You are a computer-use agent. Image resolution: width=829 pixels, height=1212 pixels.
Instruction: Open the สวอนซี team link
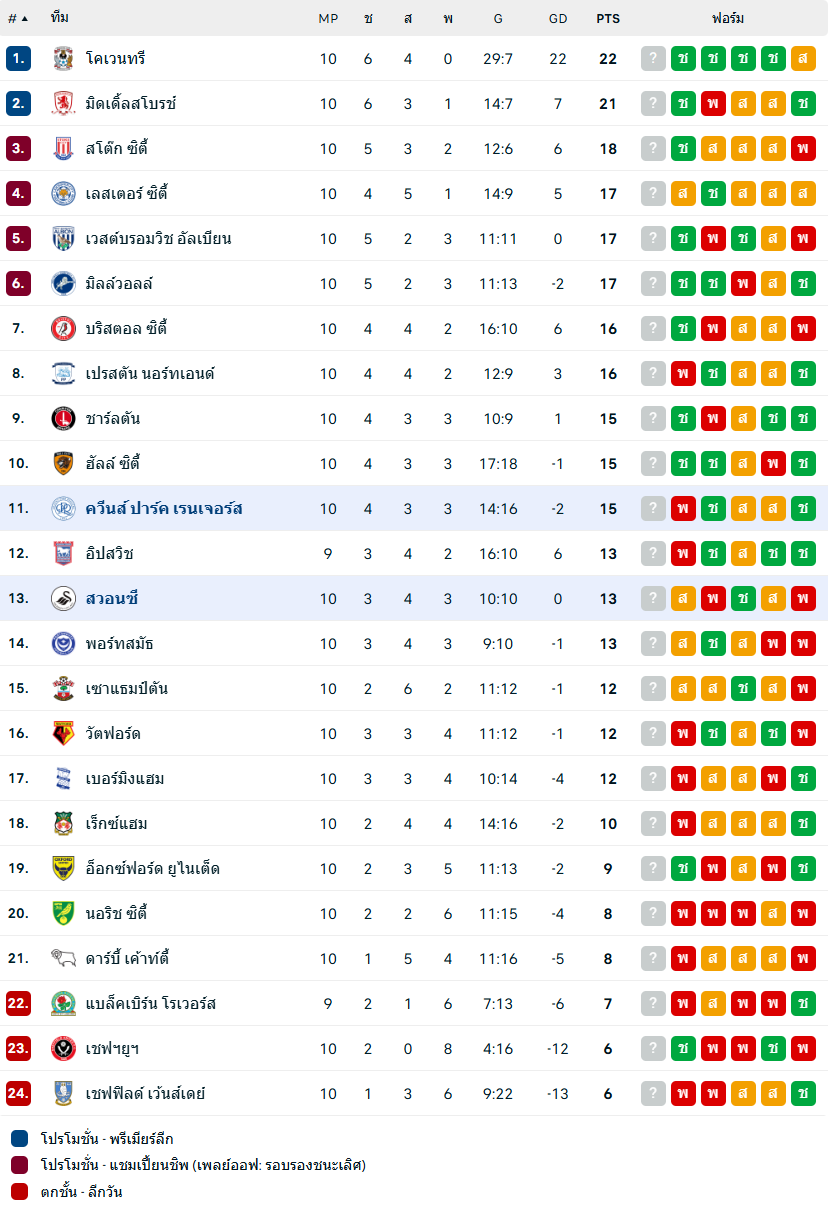pos(112,599)
